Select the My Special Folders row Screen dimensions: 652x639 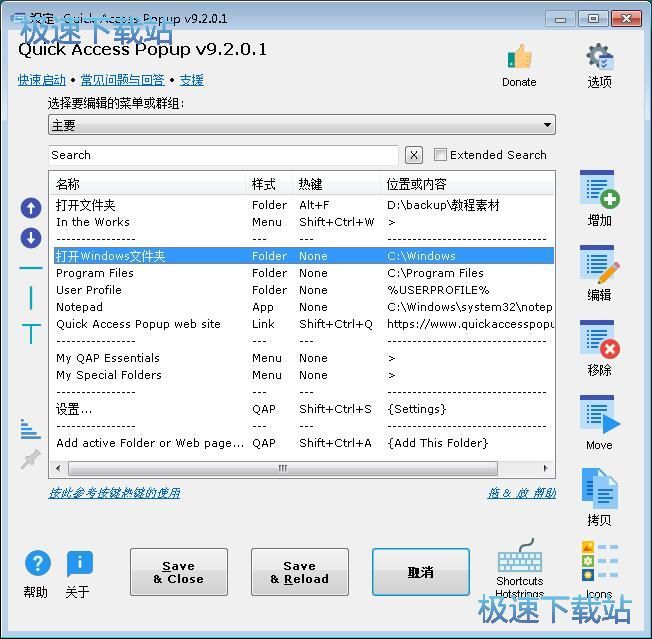[x=304, y=375]
